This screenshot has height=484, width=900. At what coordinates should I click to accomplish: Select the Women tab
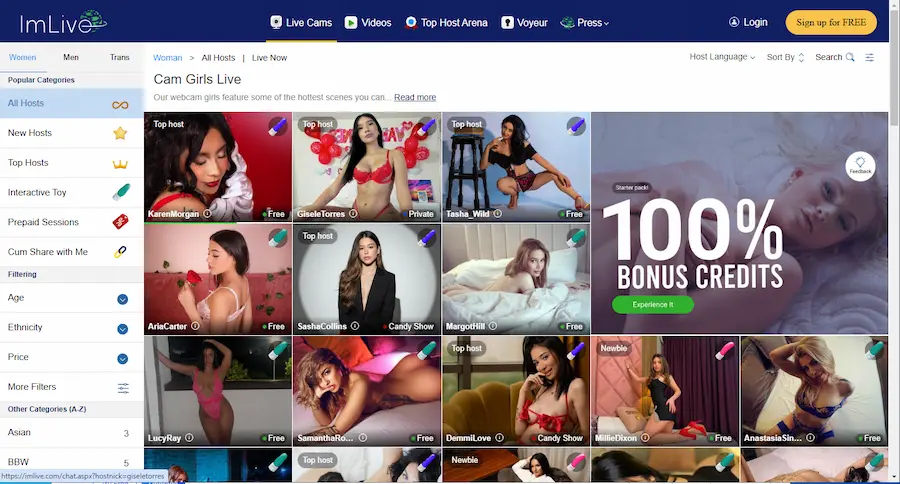(22, 57)
